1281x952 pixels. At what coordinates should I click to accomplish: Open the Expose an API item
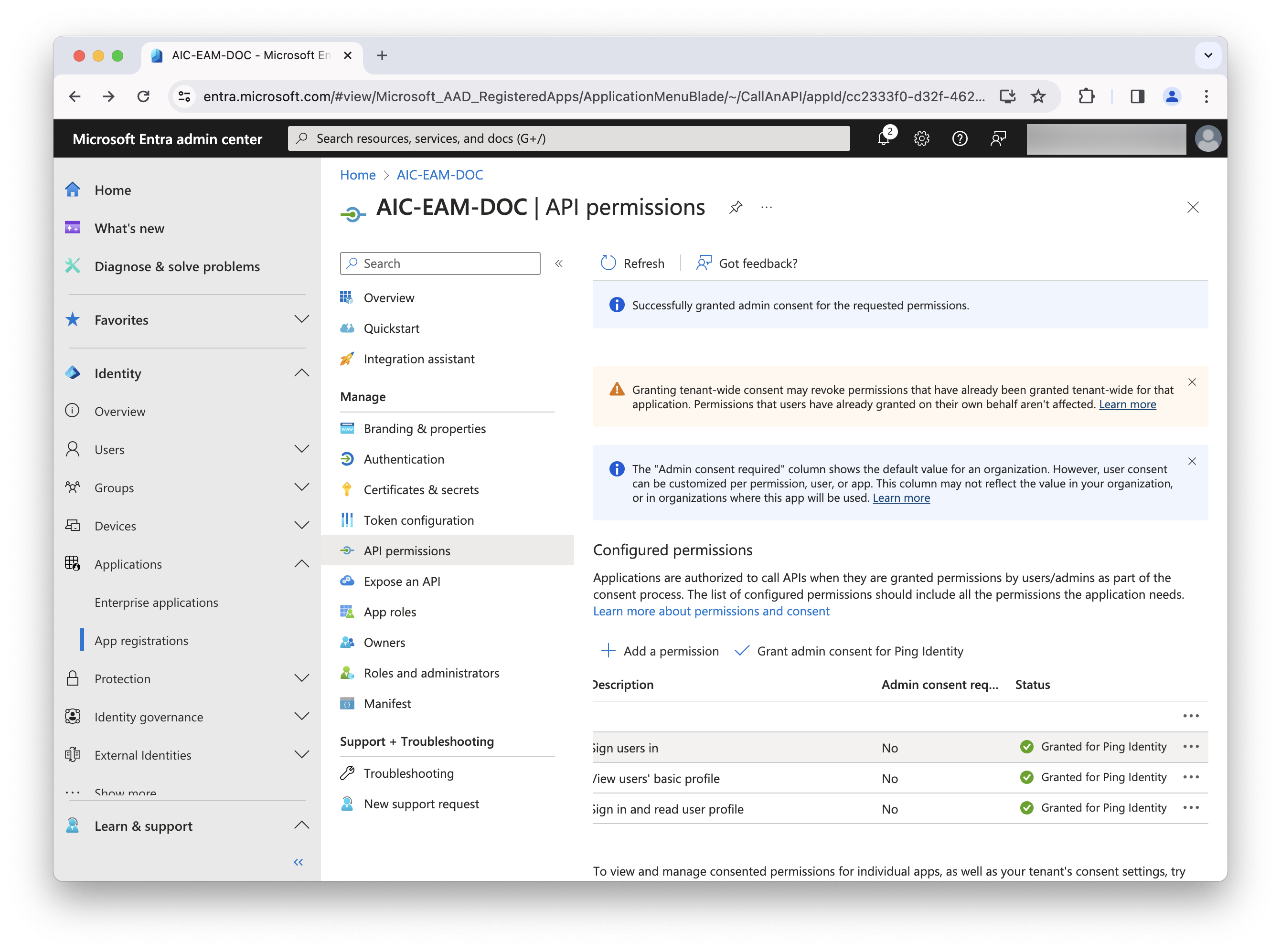(402, 581)
